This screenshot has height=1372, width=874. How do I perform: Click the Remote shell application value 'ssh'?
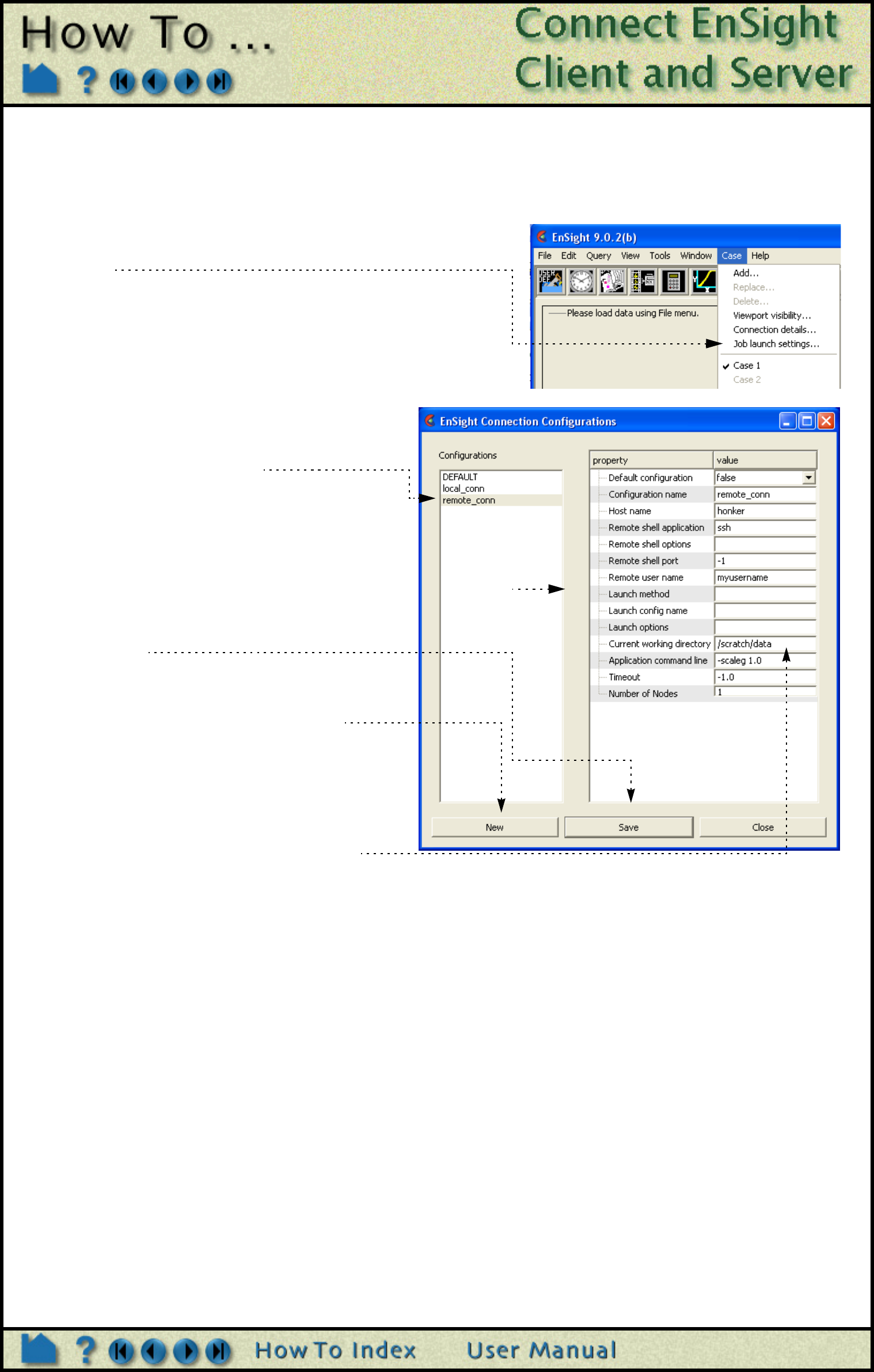(765, 528)
